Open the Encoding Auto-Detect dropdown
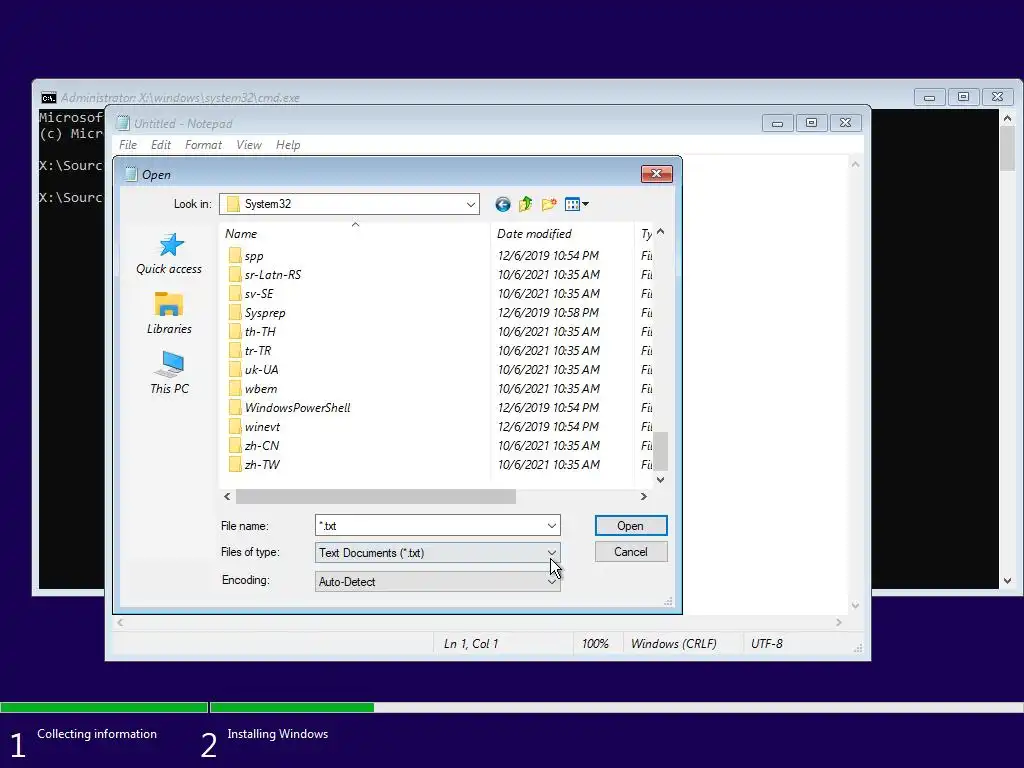1024x768 pixels. pos(552,581)
